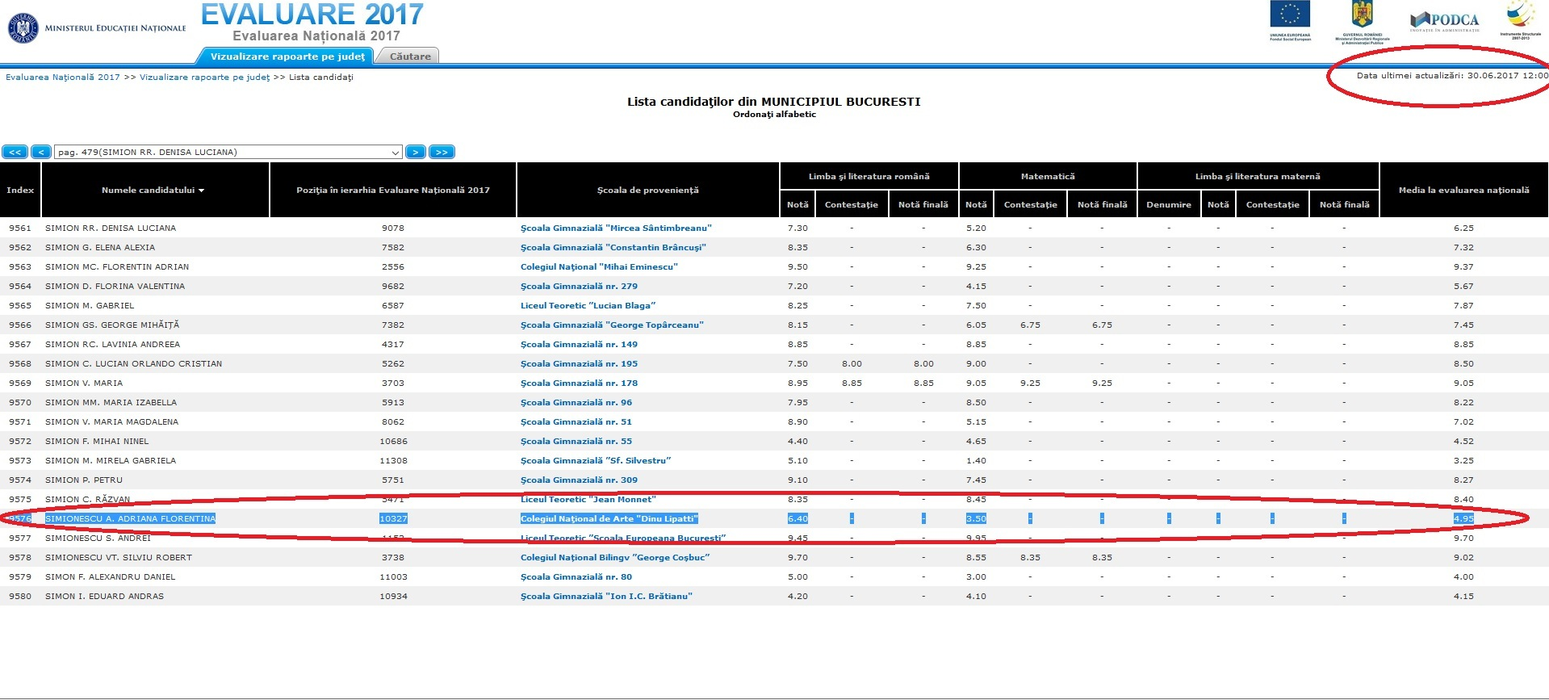This screenshot has width=1549, height=700.
Task: Click the PODCA logo
Action: coord(1444,22)
